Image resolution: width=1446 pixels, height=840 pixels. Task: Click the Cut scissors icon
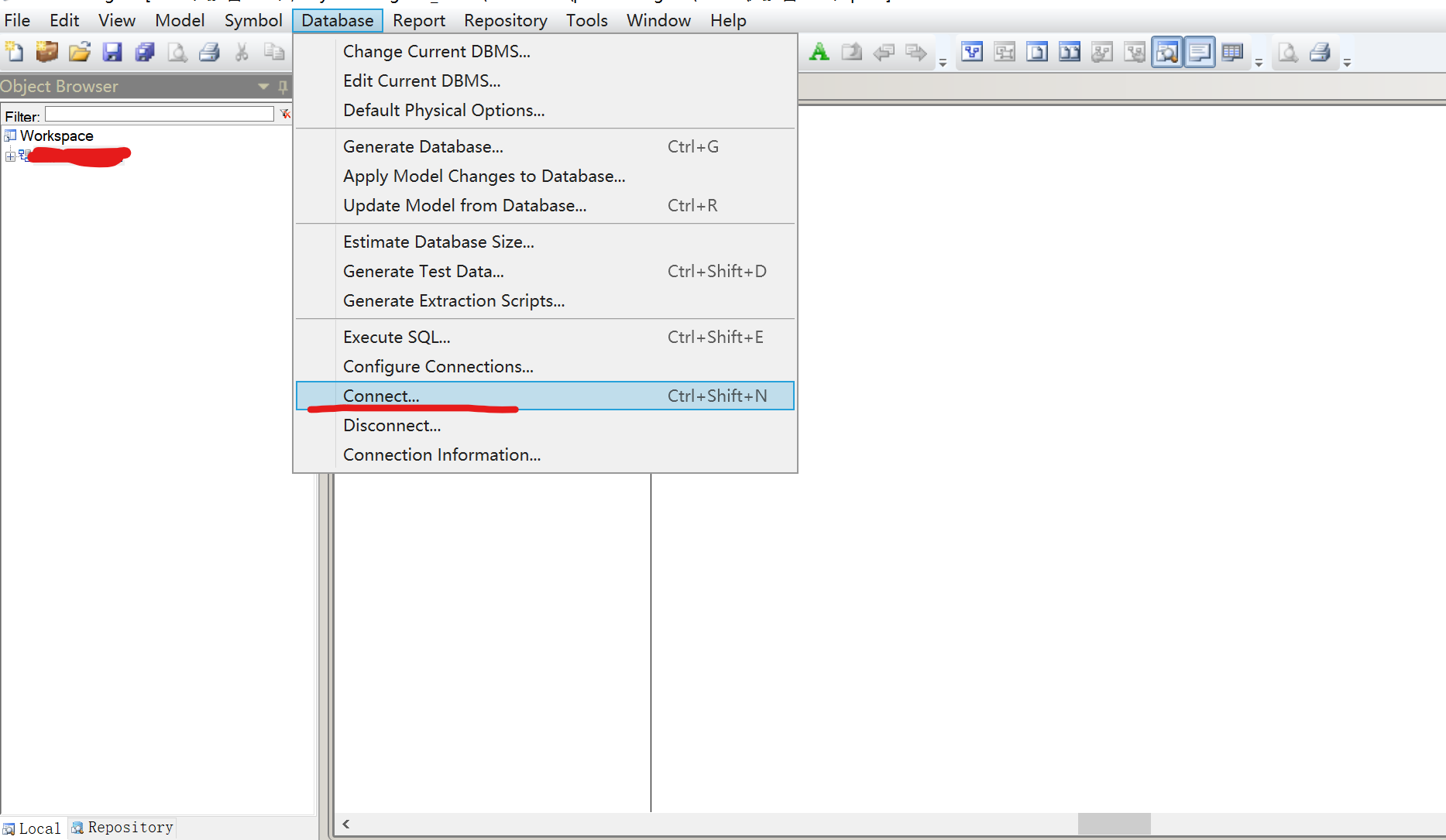point(242,52)
